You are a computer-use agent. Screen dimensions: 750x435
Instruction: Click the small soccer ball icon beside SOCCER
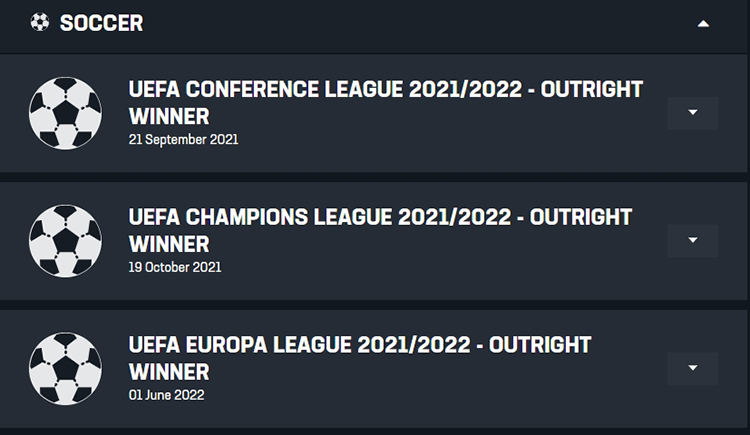(40, 22)
